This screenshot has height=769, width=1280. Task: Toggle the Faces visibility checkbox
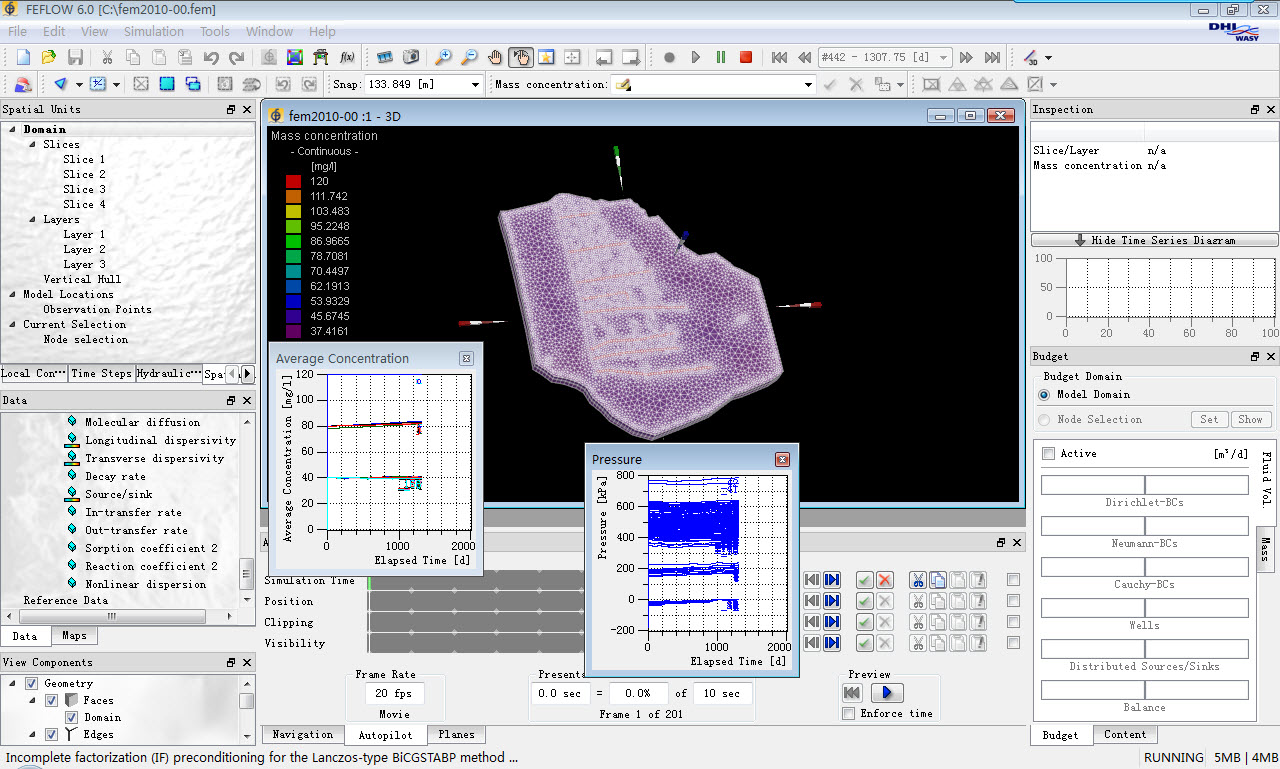coord(51,700)
